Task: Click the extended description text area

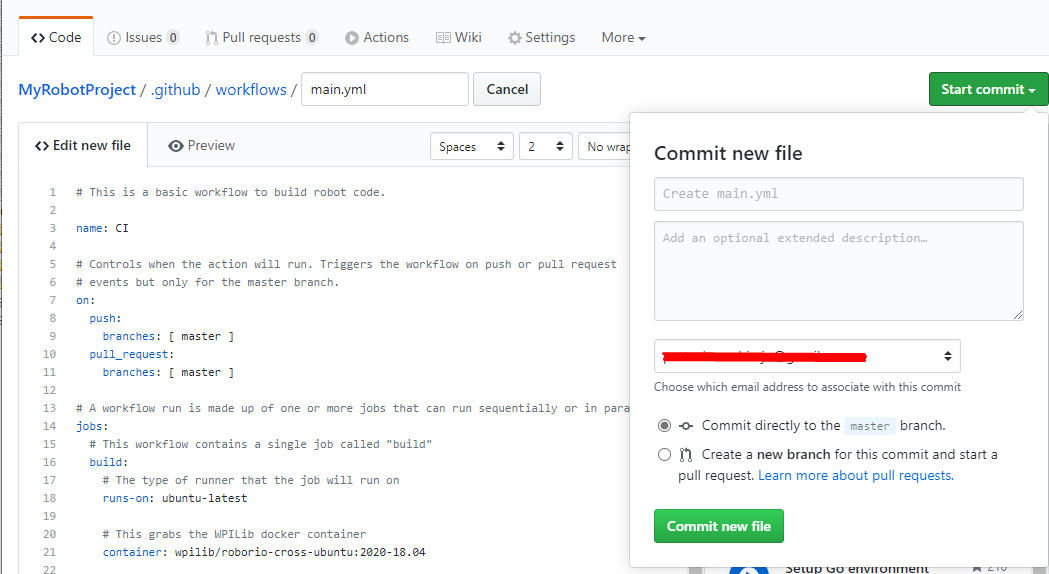Action: 838,270
